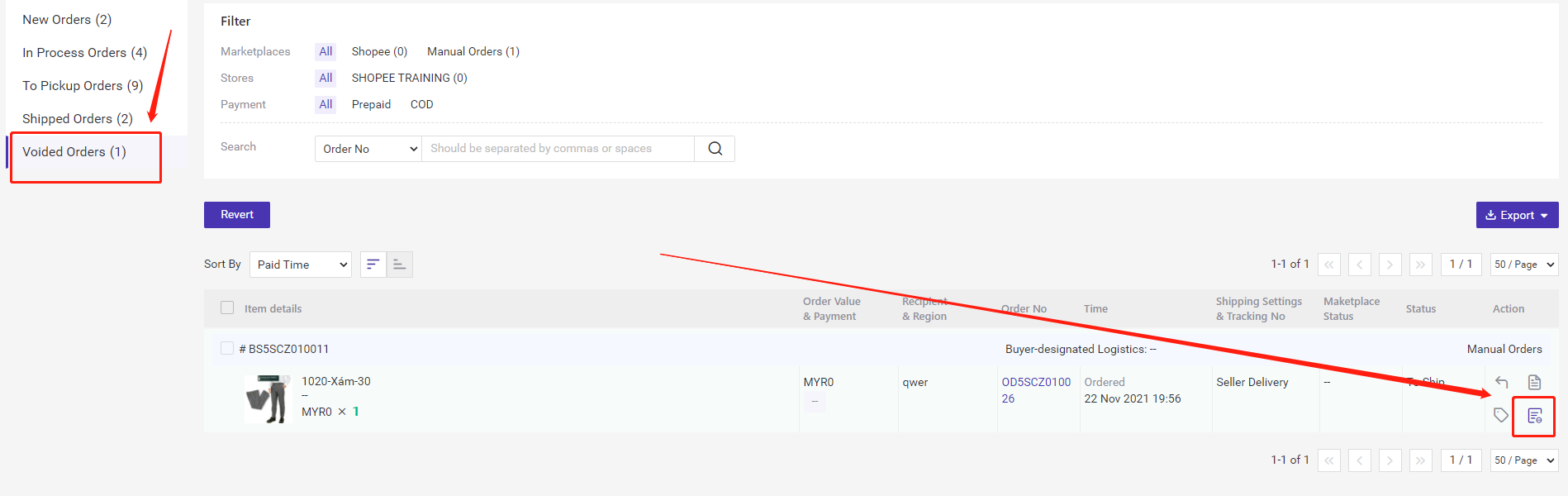This screenshot has width=1568, height=496.
Task: Click the order log icon in red box
Action: 1534,416
